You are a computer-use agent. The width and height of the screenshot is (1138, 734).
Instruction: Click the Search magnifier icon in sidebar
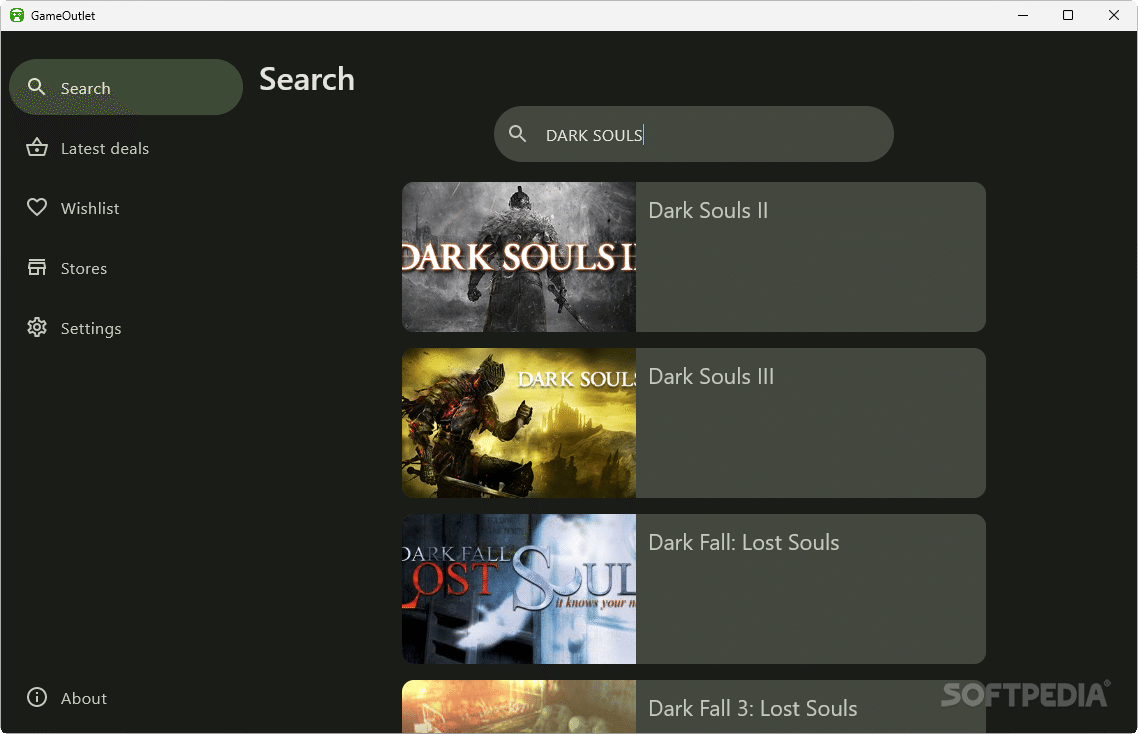[36, 87]
